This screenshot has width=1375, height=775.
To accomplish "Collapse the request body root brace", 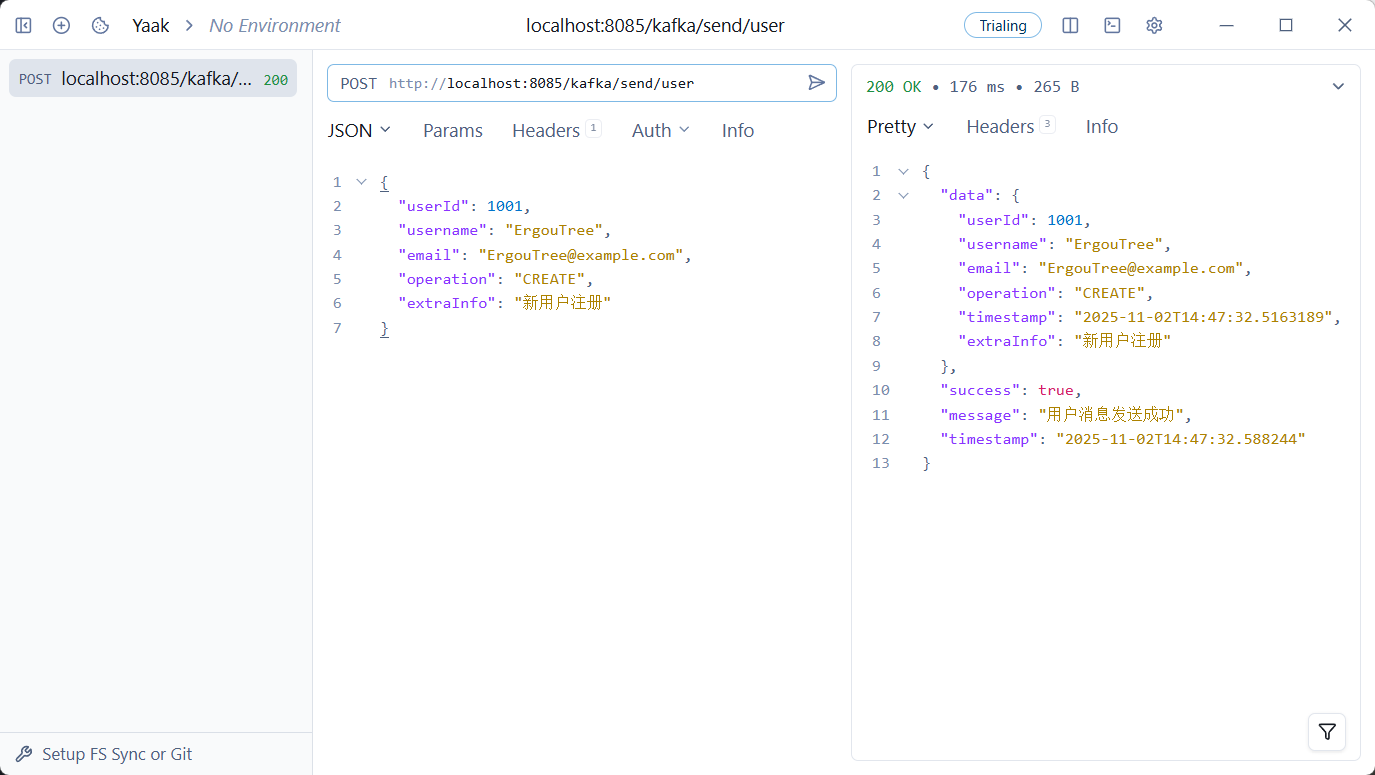I will (362, 182).
